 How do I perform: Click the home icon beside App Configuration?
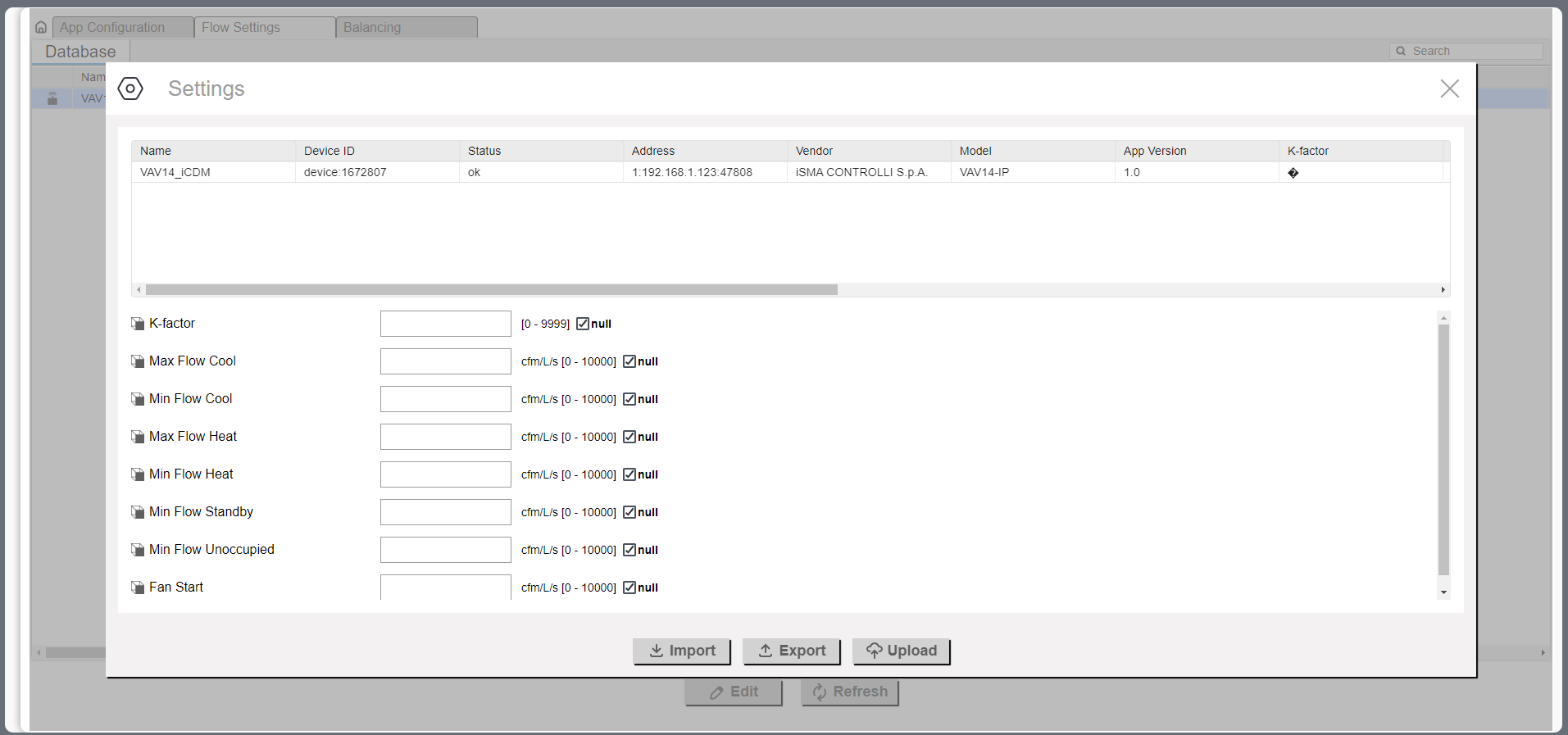click(41, 27)
